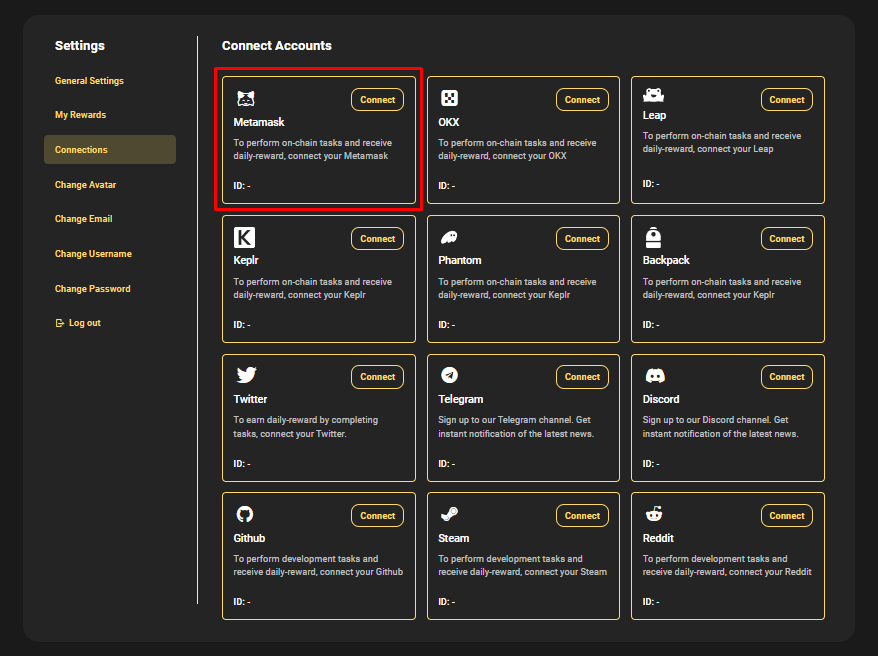Open General Settings in sidebar
The height and width of the screenshot is (656, 878).
(89, 81)
